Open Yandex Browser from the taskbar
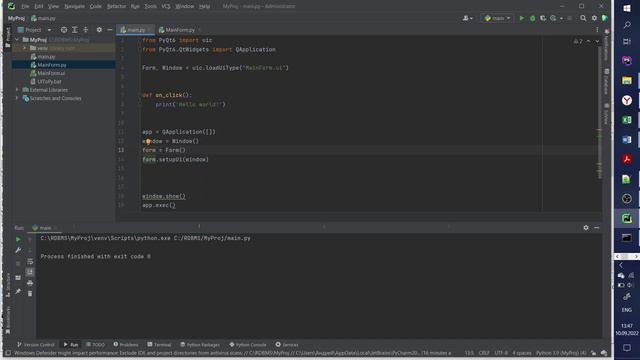Viewport: 640px width, 360px height. pyautogui.click(x=627, y=100)
